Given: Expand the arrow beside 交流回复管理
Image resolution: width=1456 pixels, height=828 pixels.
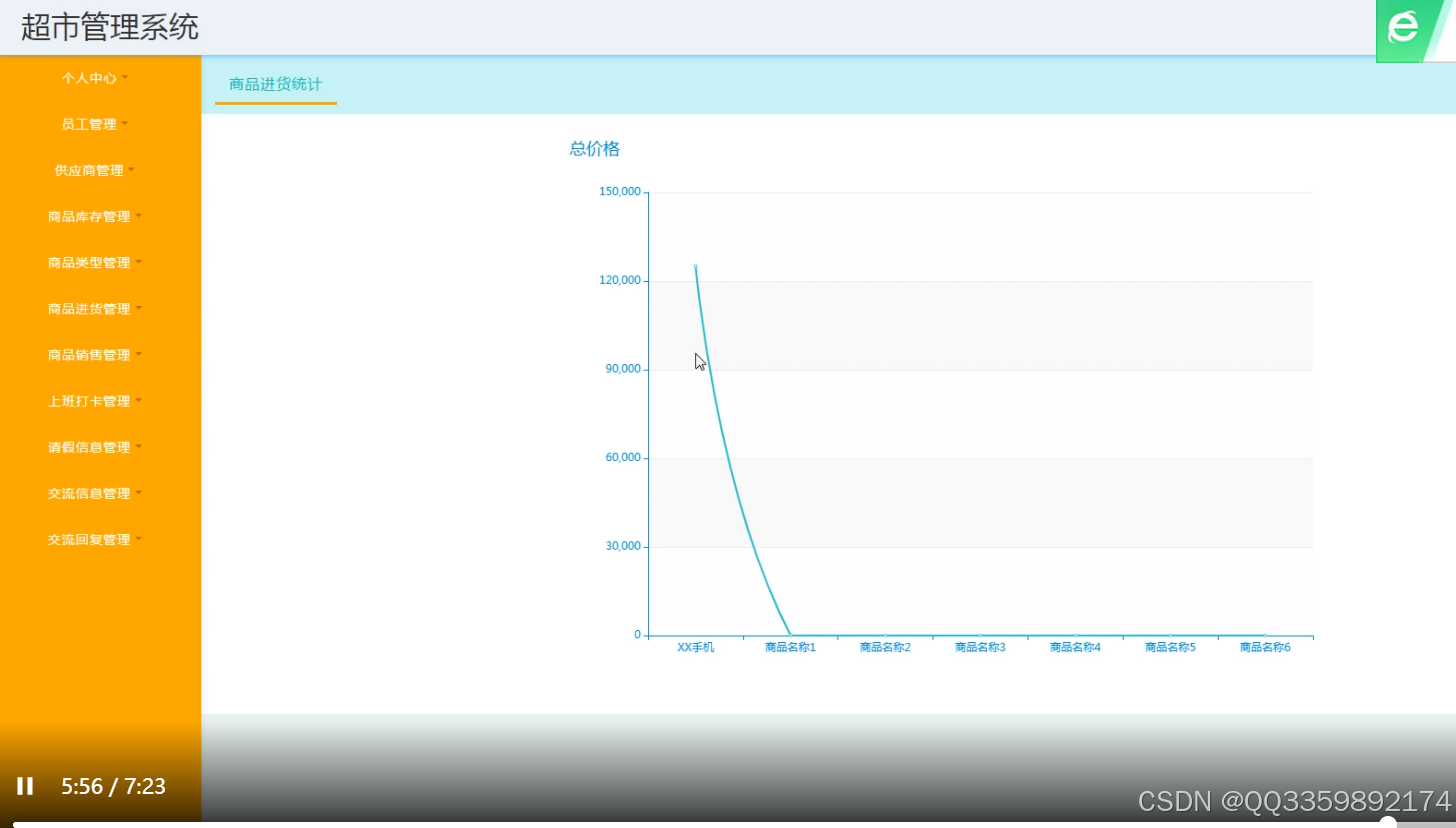Looking at the screenshot, I should point(138,537).
